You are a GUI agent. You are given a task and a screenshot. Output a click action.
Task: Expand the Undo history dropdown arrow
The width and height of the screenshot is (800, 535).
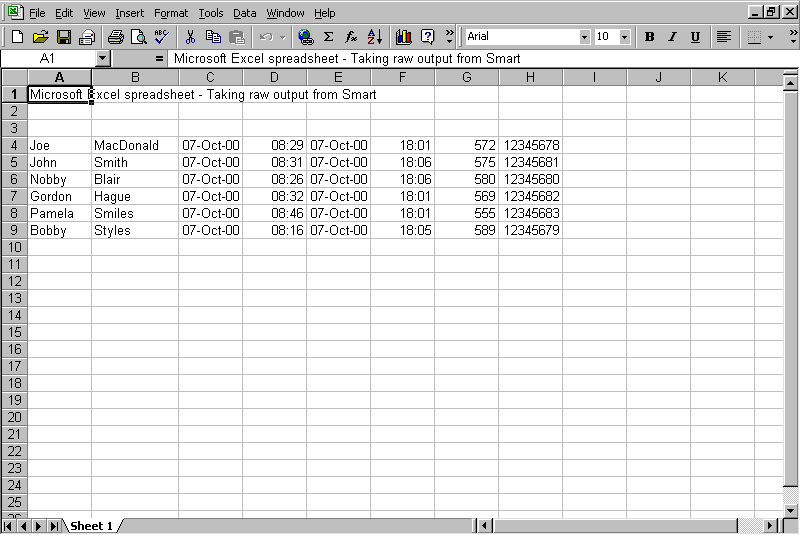click(283, 37)
